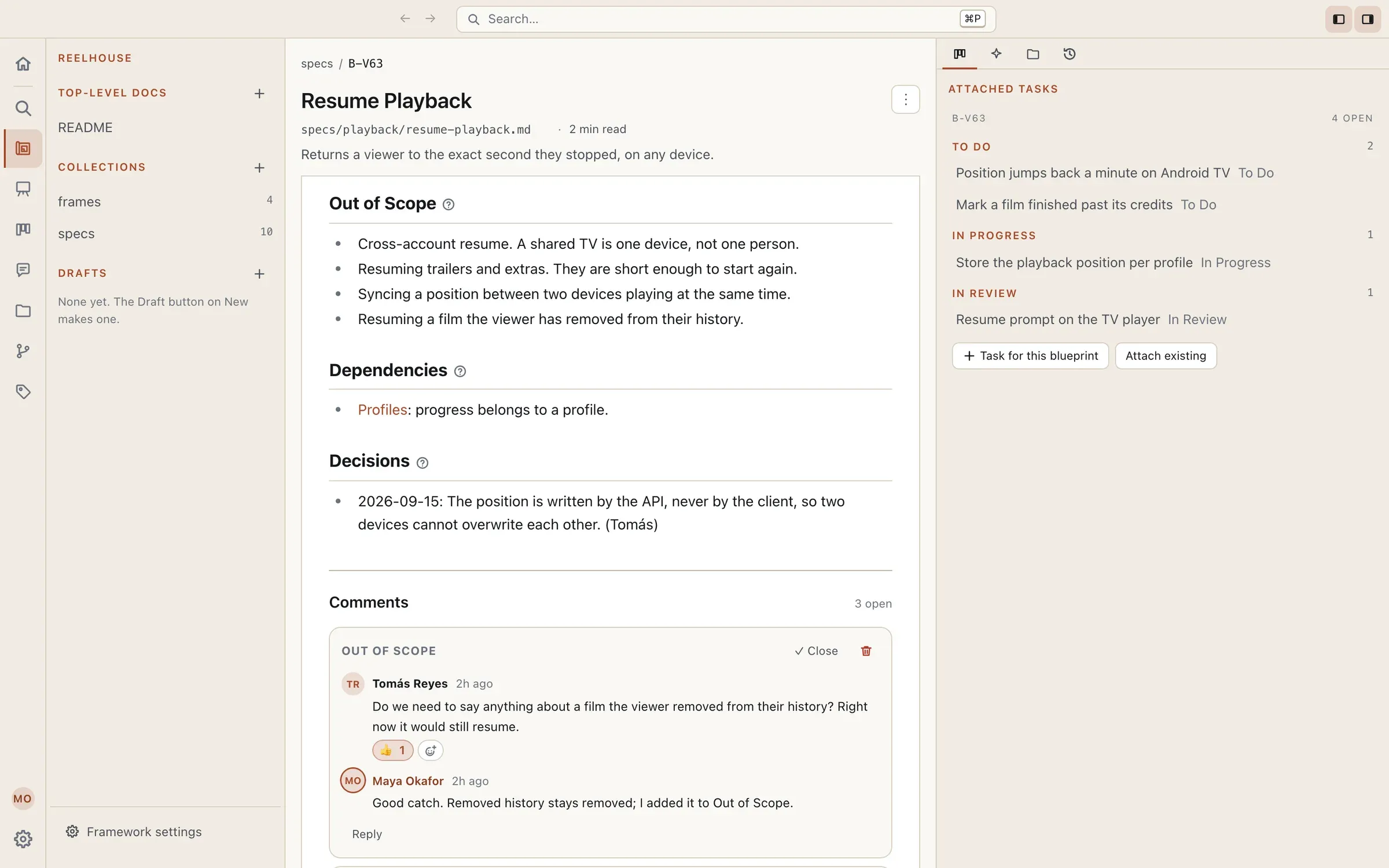Image resolution: width=1389 pixels, height=868 pixels.
Task: Add an emoji reaction to Tomás's comment
Action: 431,751
